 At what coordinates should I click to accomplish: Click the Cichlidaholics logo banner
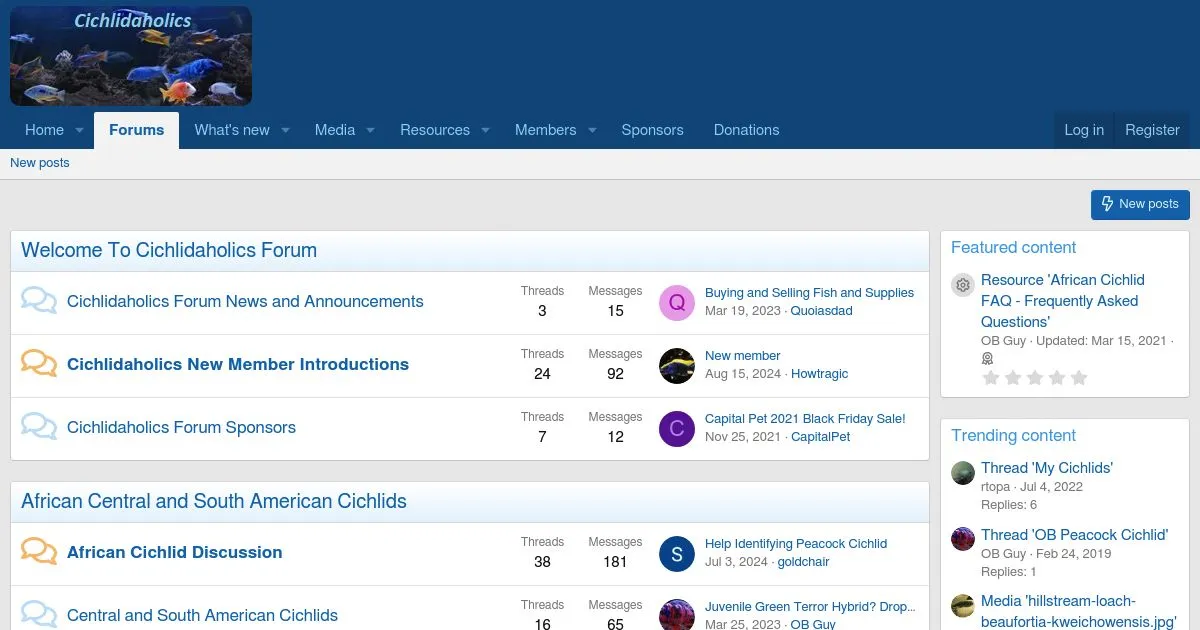pos(131,56)
